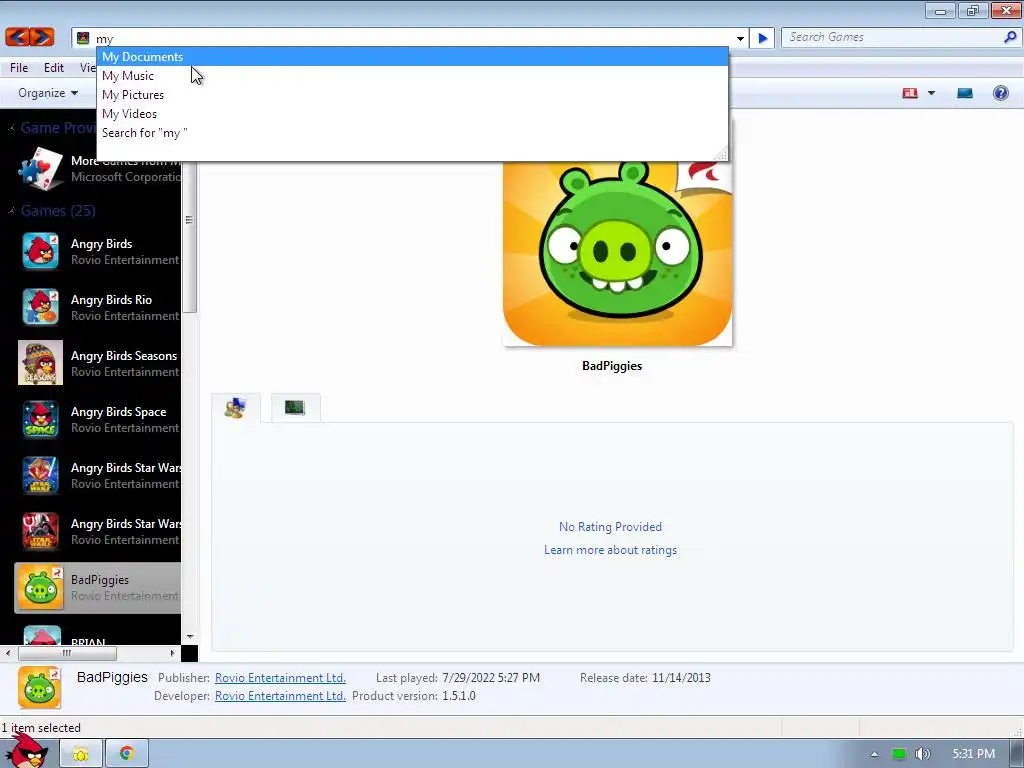The width and height of the screenshot is (1024, 768).
Task: Click Learn more about ratings link
Action: coord(611,550)
